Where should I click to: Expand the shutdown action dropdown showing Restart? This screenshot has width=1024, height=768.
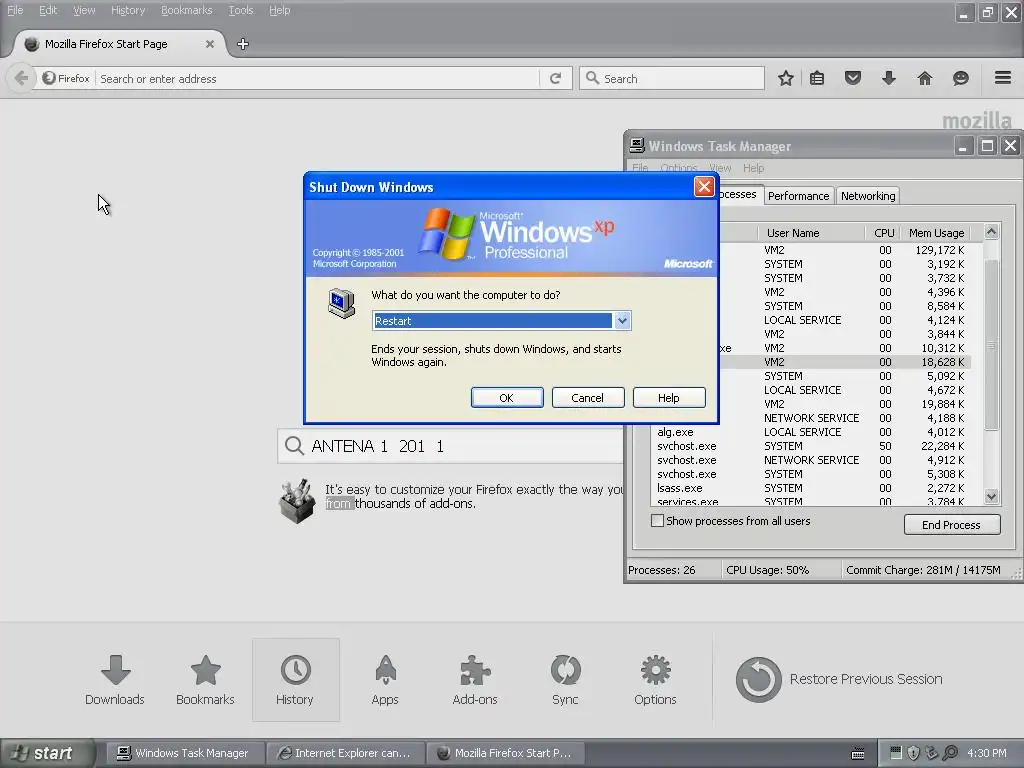(622, 321)
